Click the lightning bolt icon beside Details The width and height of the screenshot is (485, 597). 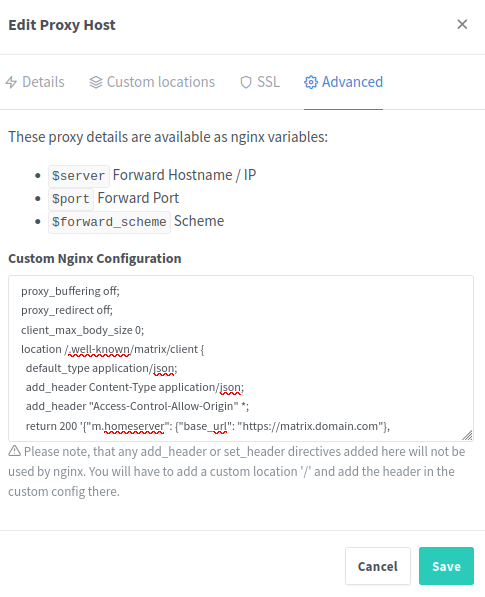point(11,82)
